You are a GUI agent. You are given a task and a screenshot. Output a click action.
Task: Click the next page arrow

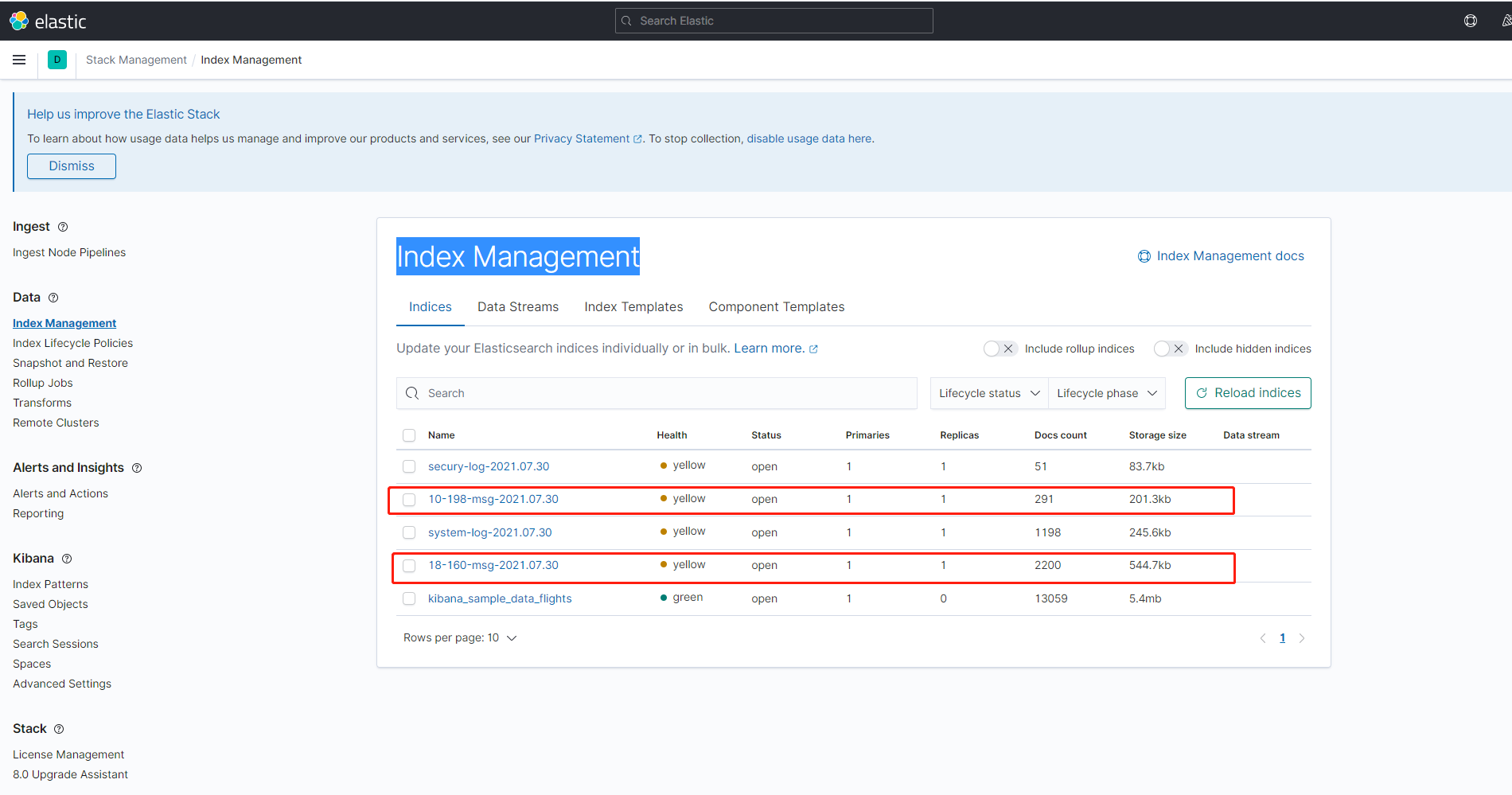1302,638
